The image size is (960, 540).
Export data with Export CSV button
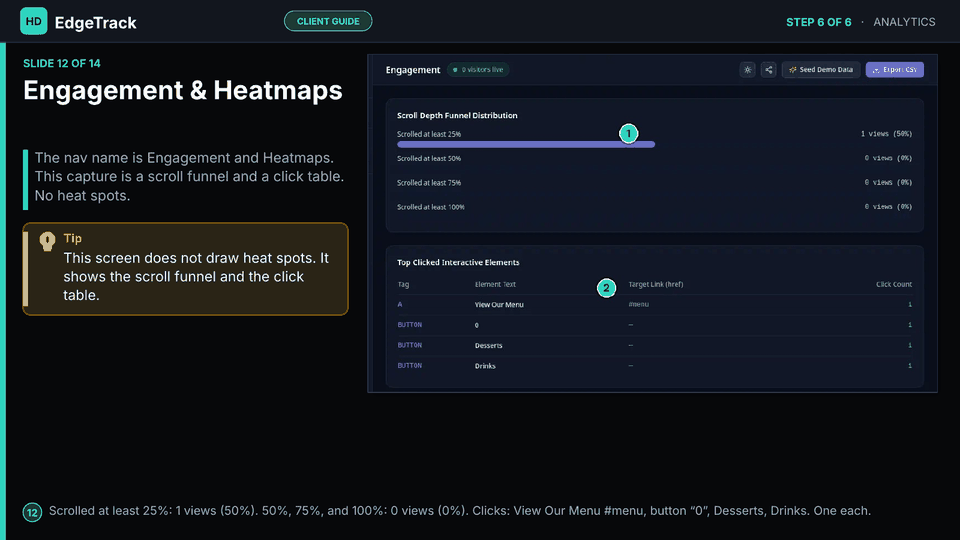(894, 70)
